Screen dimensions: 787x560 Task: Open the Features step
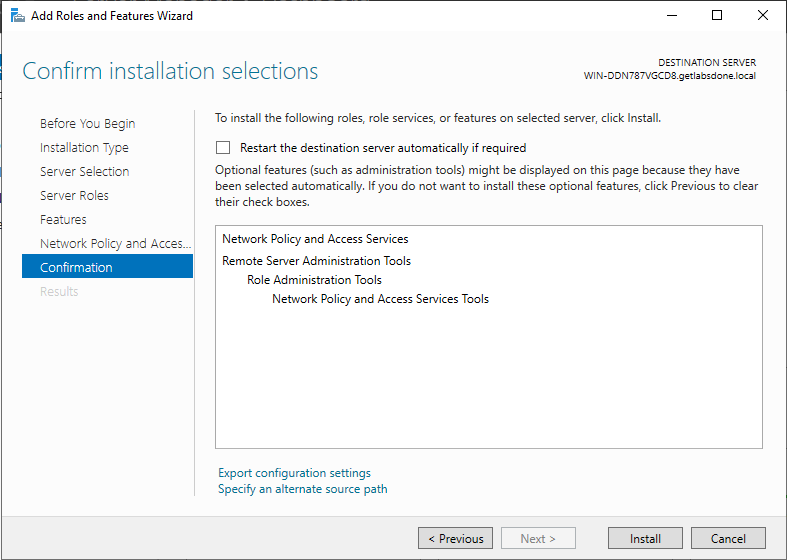[x=63, y=220]
